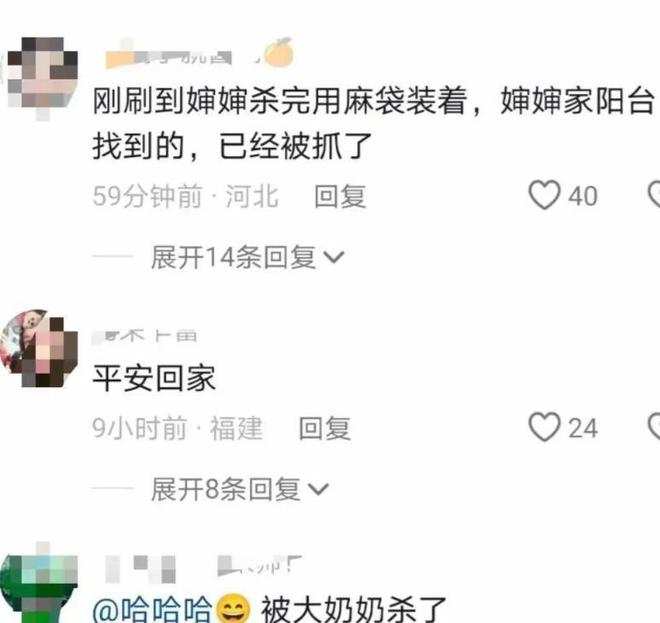Click the chevron next to 展开14条回复
The image size is (660, 623).
pos(334,257)
